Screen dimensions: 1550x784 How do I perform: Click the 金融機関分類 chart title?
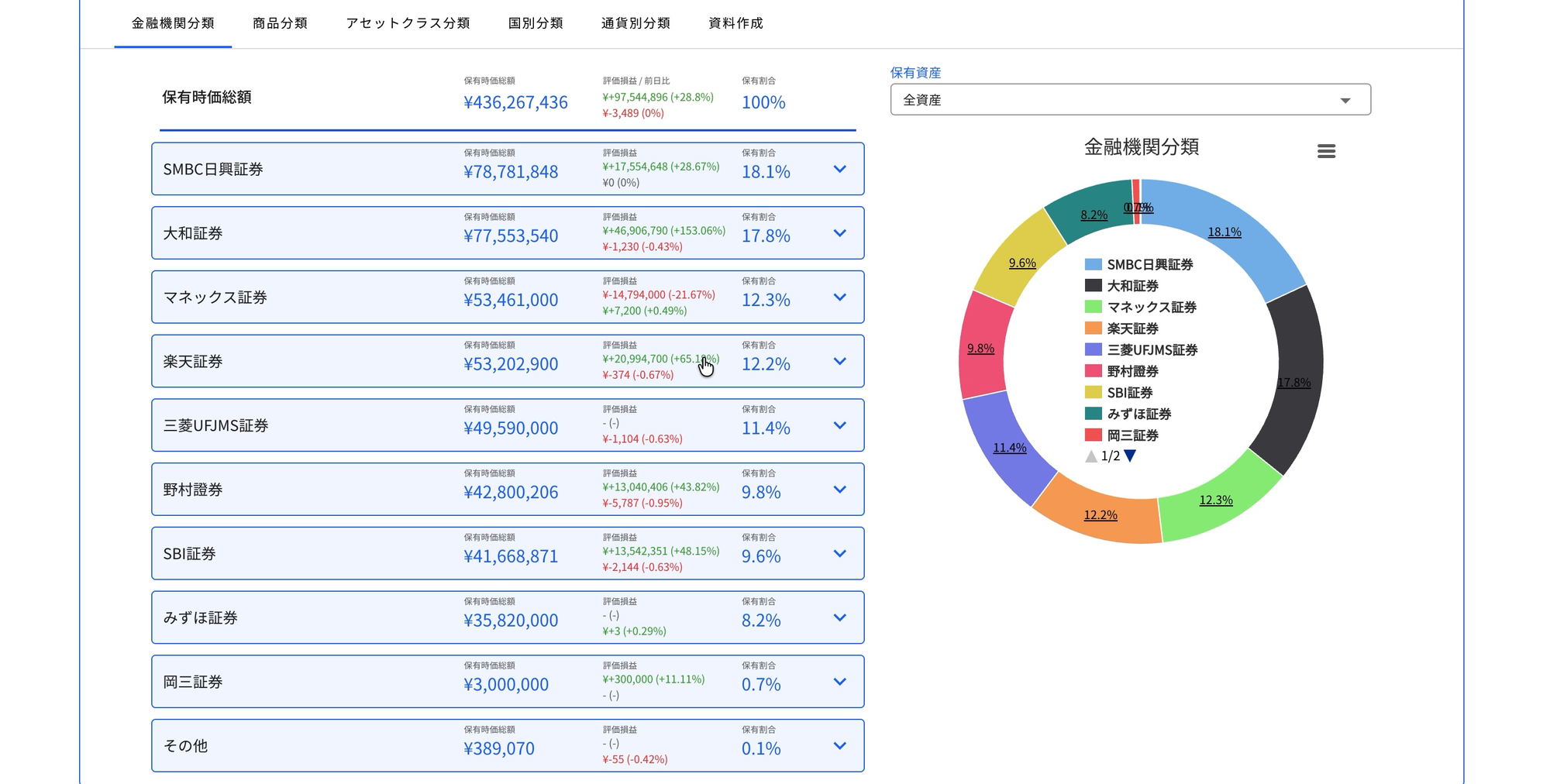[1142, 147]
